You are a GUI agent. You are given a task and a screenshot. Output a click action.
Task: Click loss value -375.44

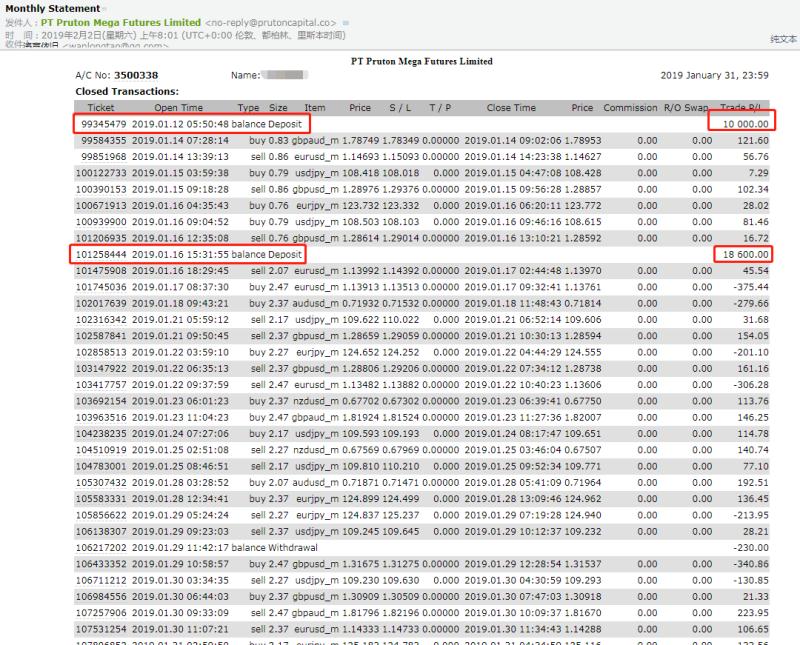click(751, 287)
